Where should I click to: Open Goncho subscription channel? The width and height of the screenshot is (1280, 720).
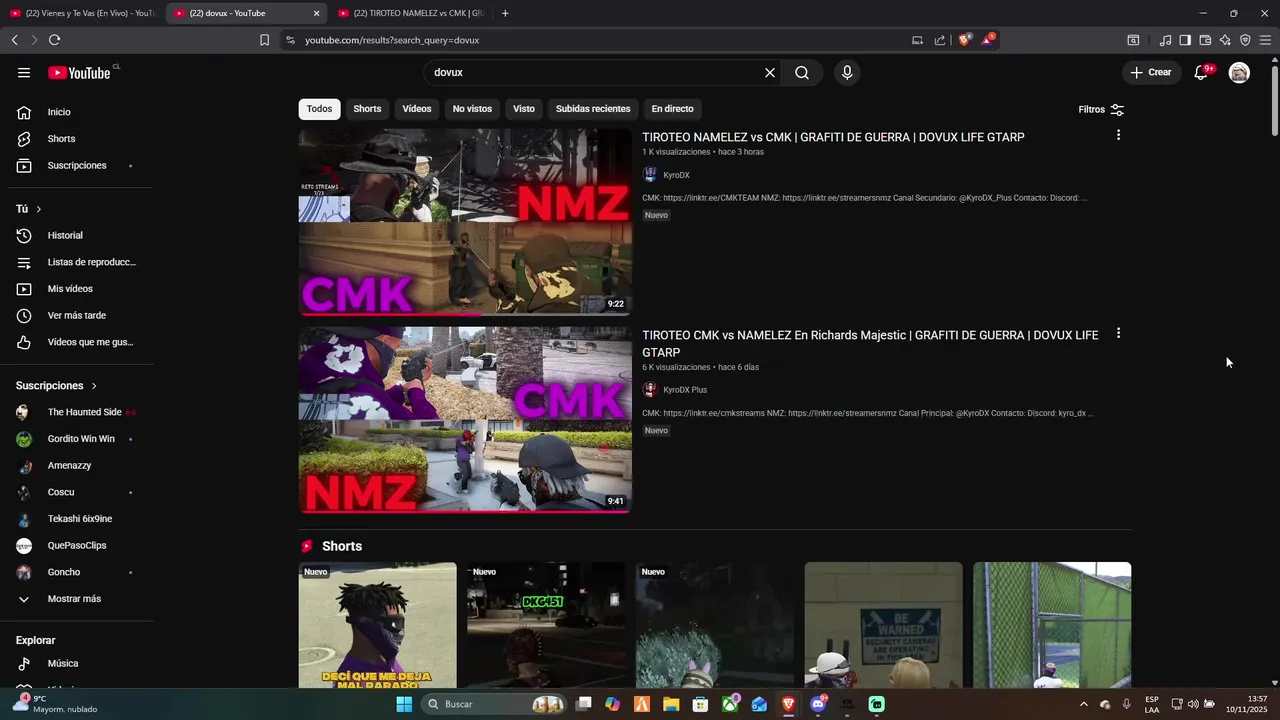point(80,572)
